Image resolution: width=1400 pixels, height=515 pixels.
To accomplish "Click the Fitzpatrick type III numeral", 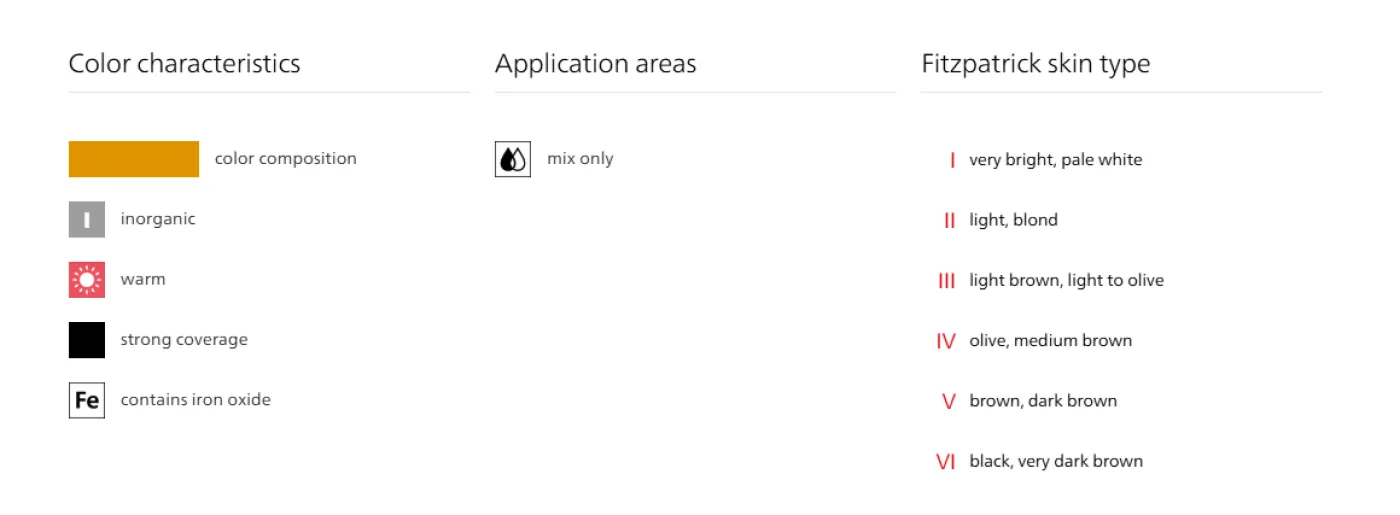I will point(947,281).
